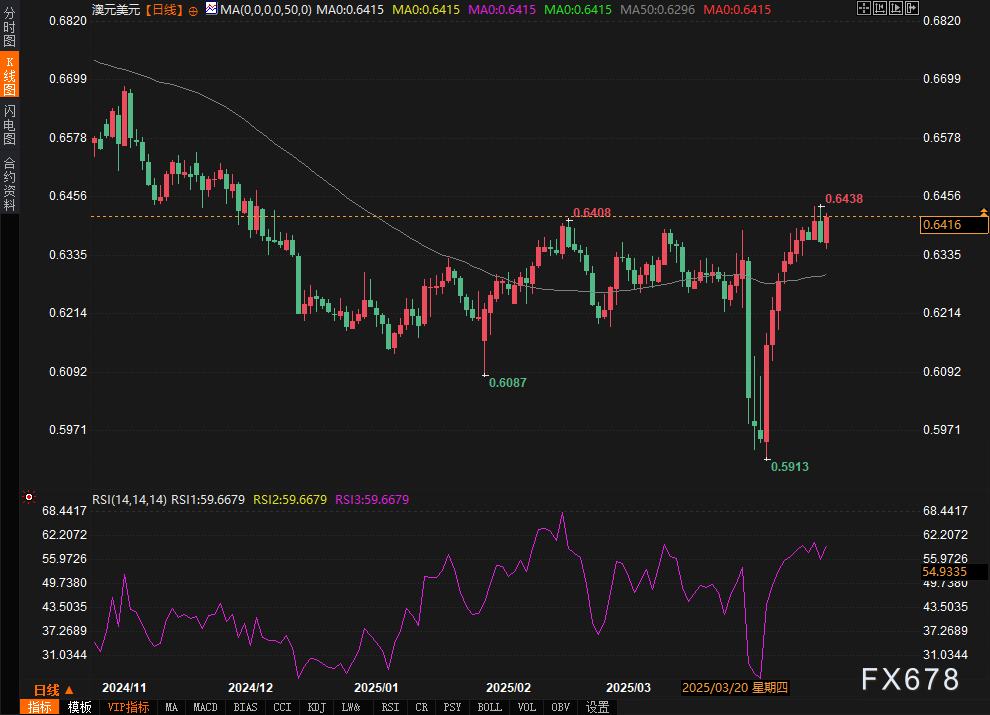990x715 pixels.
Task: Open the VIP指标 indicator list
Action: coord(128,707)
